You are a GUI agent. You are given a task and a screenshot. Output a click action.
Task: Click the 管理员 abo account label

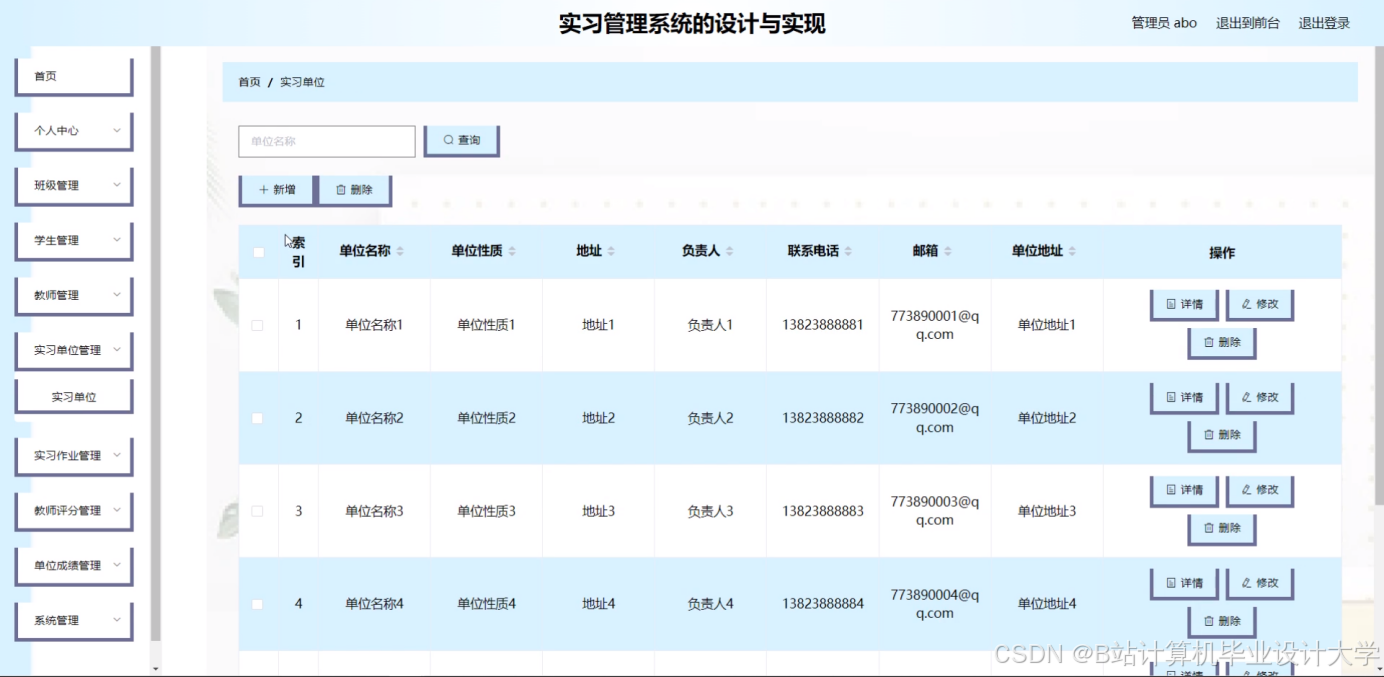(1164, 23)
